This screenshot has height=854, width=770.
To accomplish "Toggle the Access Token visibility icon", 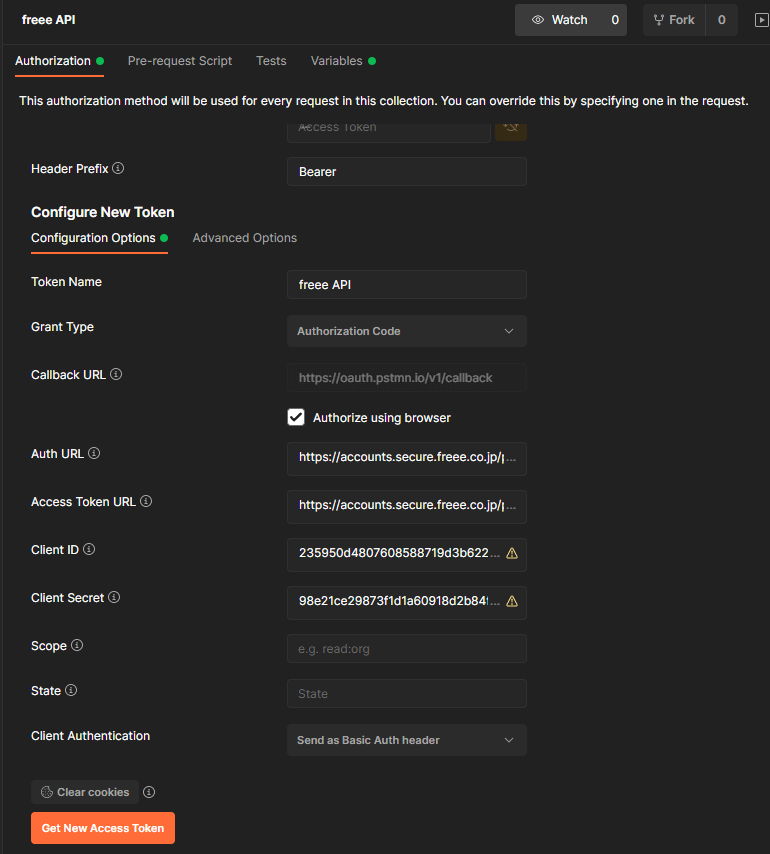I will point(511,128).
